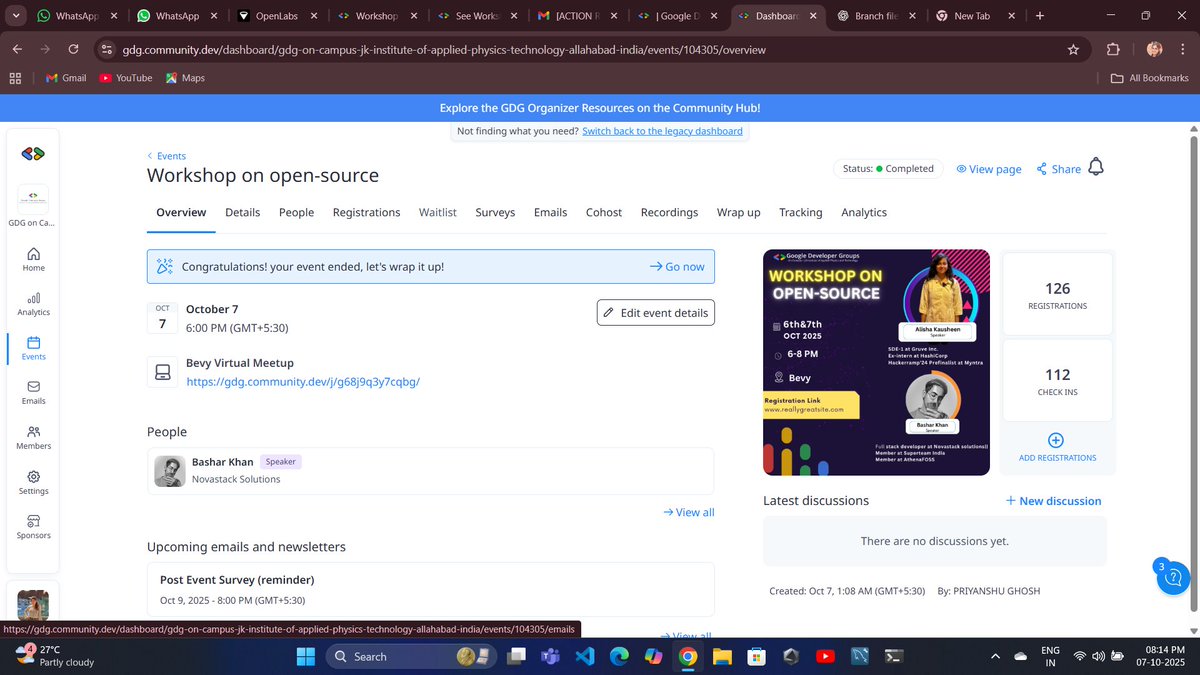Viewport: 1200px width, 675px height.
Task: Click the browser address bar URL
Action: click(444, 49)
